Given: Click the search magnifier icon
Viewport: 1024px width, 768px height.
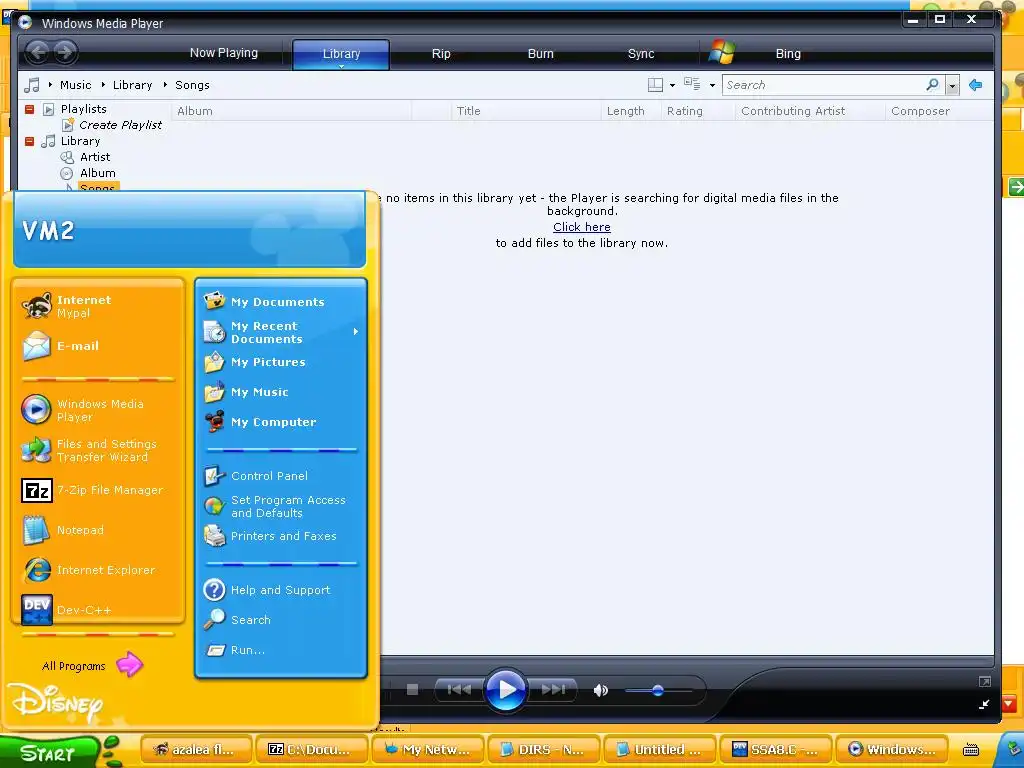Looking at the screenshot, I should 933,85.
